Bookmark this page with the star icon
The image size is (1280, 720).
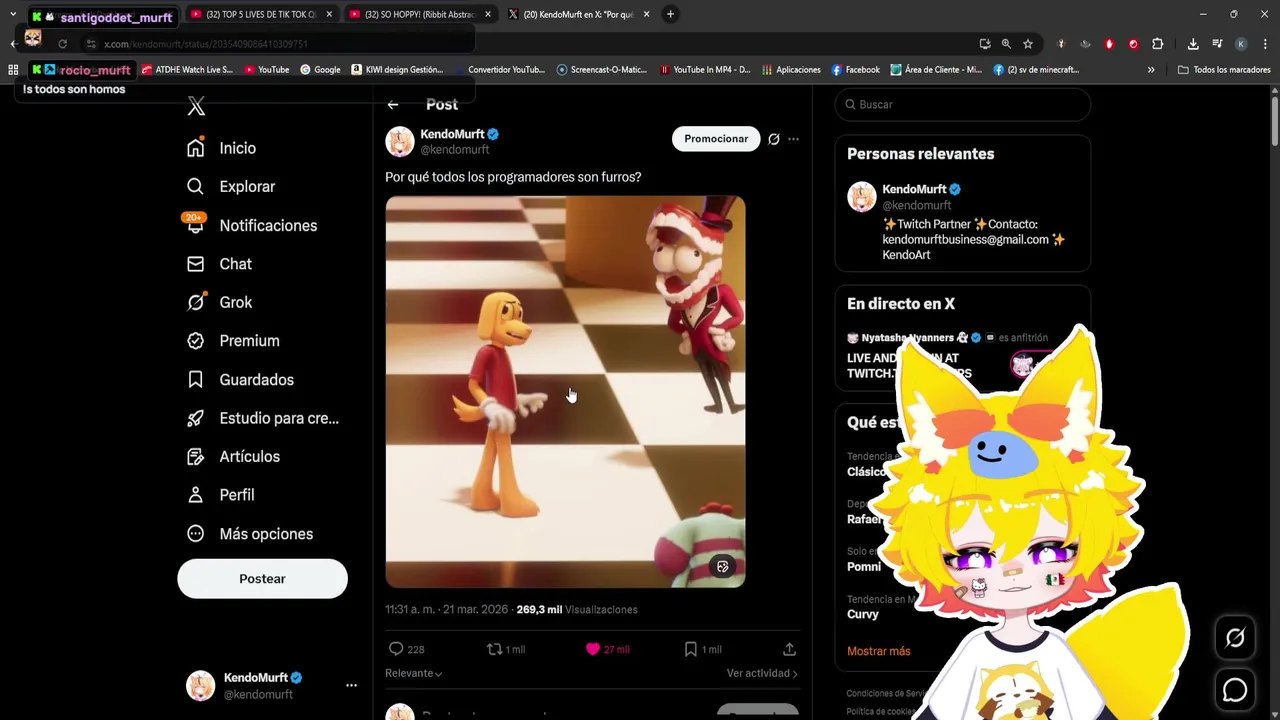pyautogui.click(x=1027, y=44)
